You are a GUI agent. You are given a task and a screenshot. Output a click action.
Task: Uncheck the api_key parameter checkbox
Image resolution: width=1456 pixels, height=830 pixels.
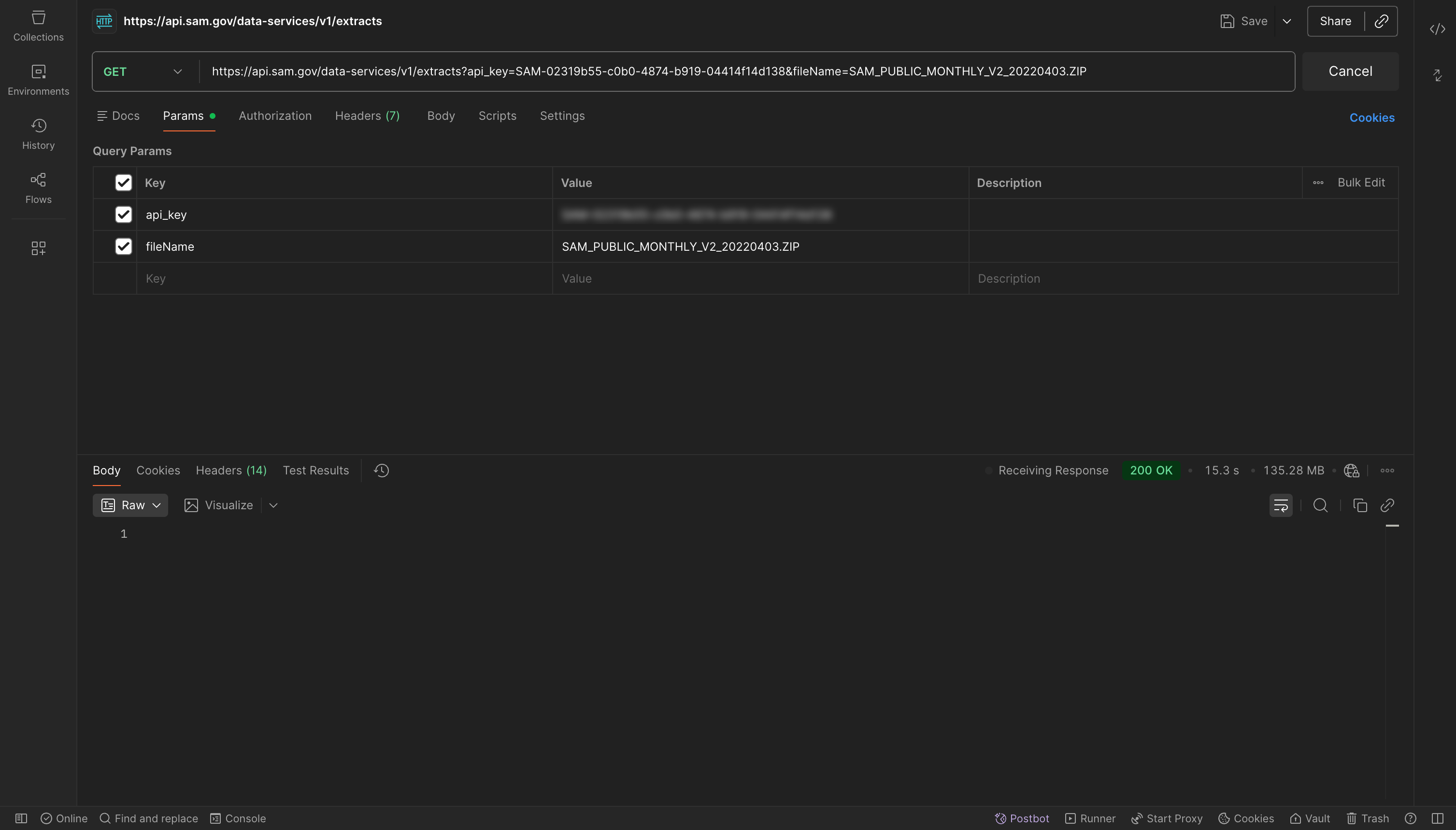click(123, 215)
